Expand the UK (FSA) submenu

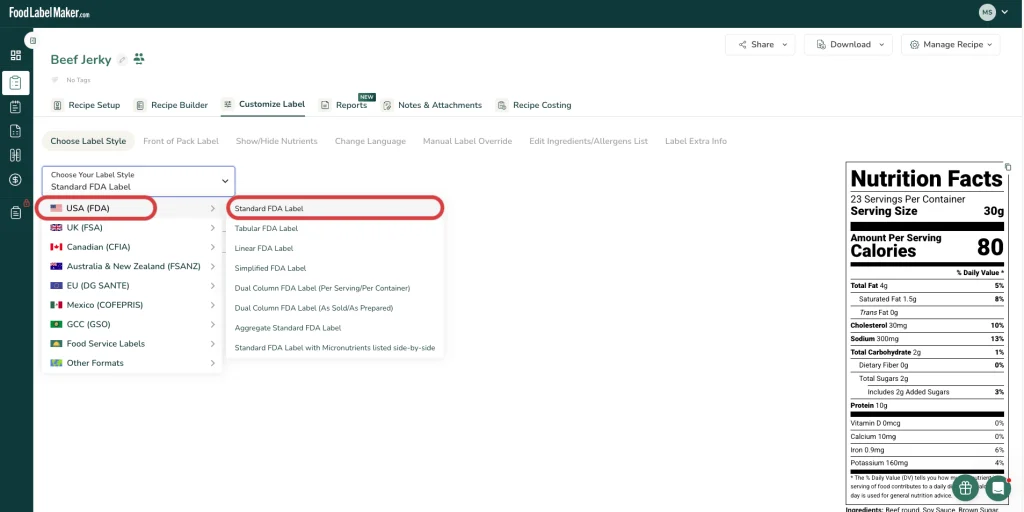132,228
